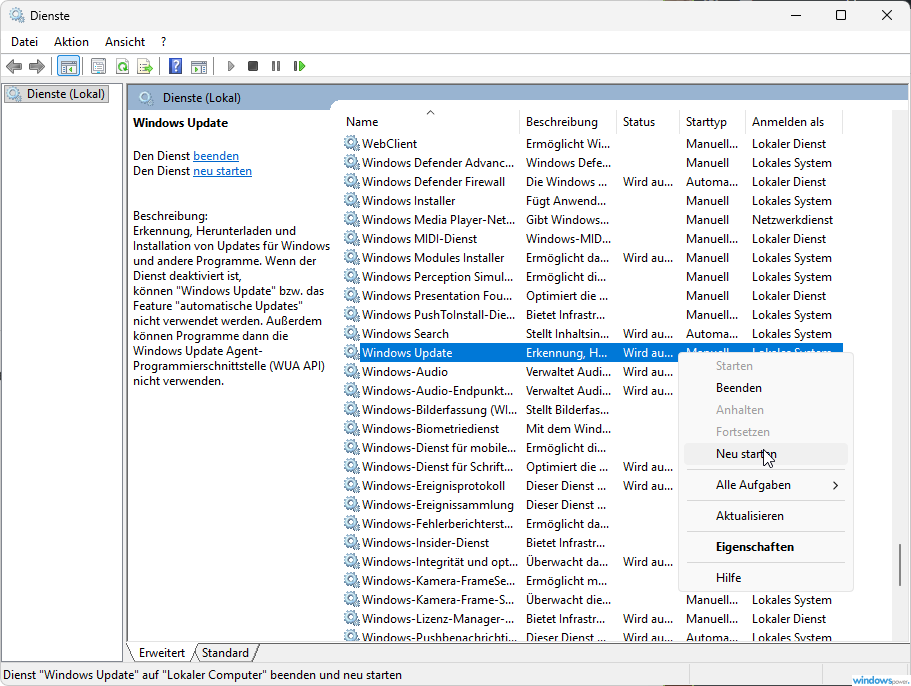This screenshot has height=686, width=911.
Task: Navigate back using the left arrow icon
Action: 13,66
